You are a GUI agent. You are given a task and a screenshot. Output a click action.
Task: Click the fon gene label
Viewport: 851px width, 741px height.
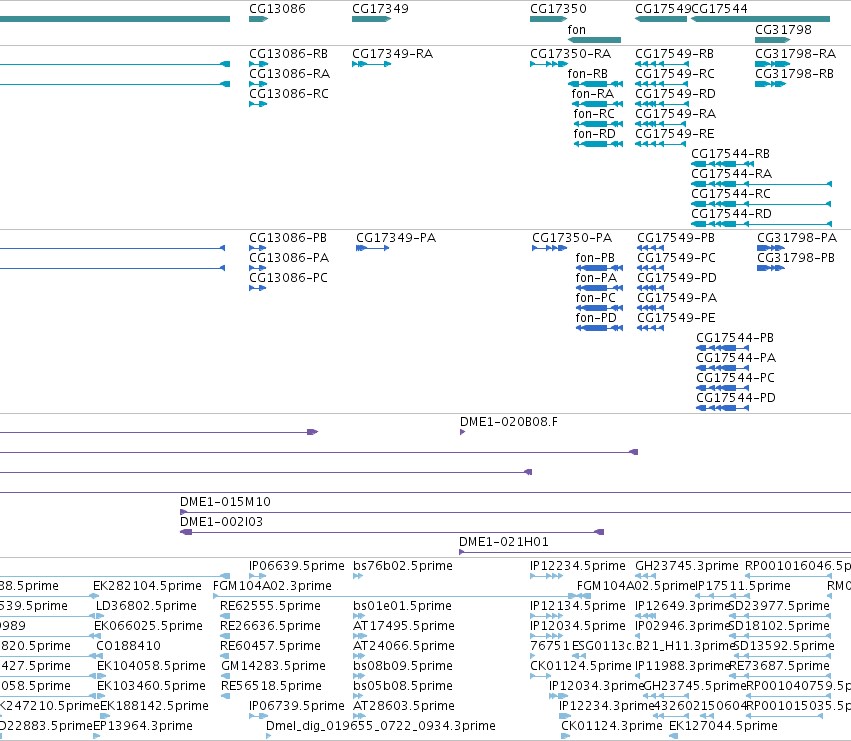pyautogui.click(x=576, y=30)
